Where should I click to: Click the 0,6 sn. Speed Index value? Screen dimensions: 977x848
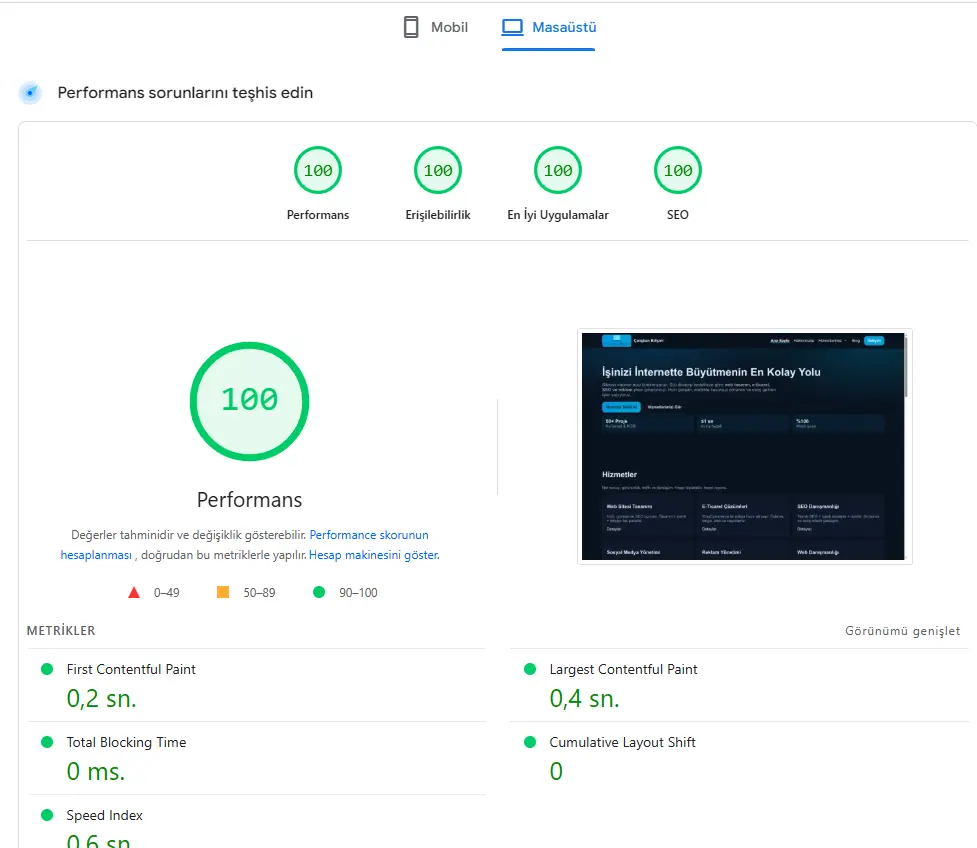(x=98, y=841)
